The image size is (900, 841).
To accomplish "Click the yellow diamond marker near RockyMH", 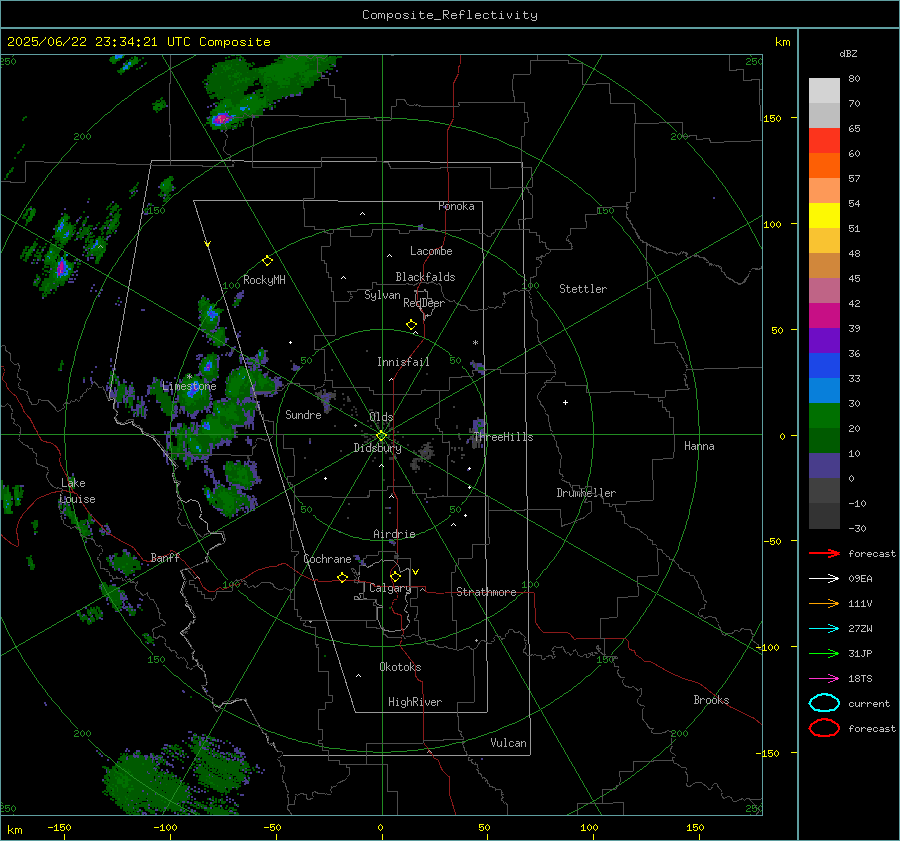I will (267, 261).
